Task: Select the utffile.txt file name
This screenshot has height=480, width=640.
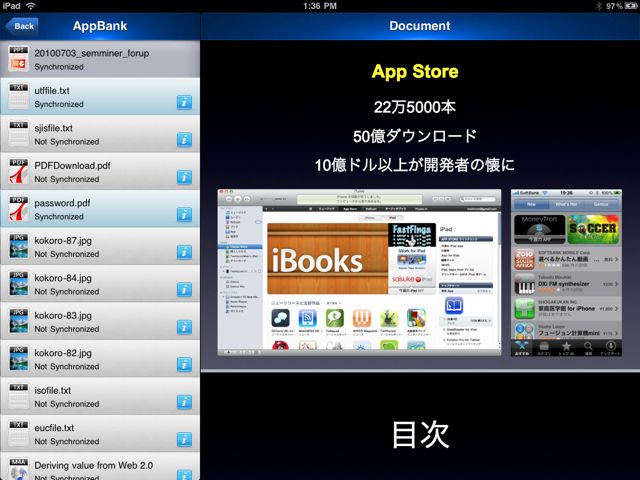Action: pos(52,91)
